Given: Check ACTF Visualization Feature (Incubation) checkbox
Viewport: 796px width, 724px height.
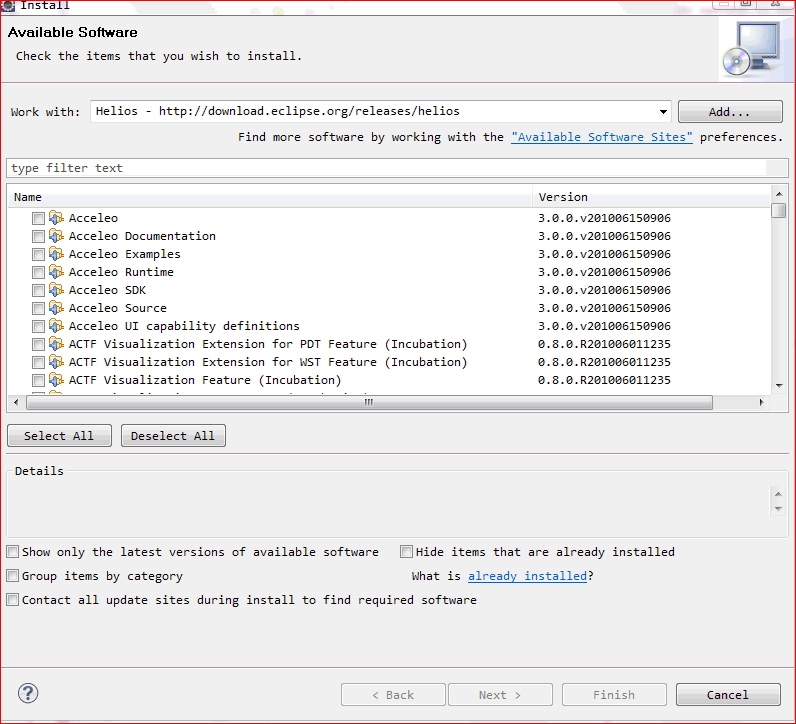Looking at the screenshot, I should tap(38, 381).
